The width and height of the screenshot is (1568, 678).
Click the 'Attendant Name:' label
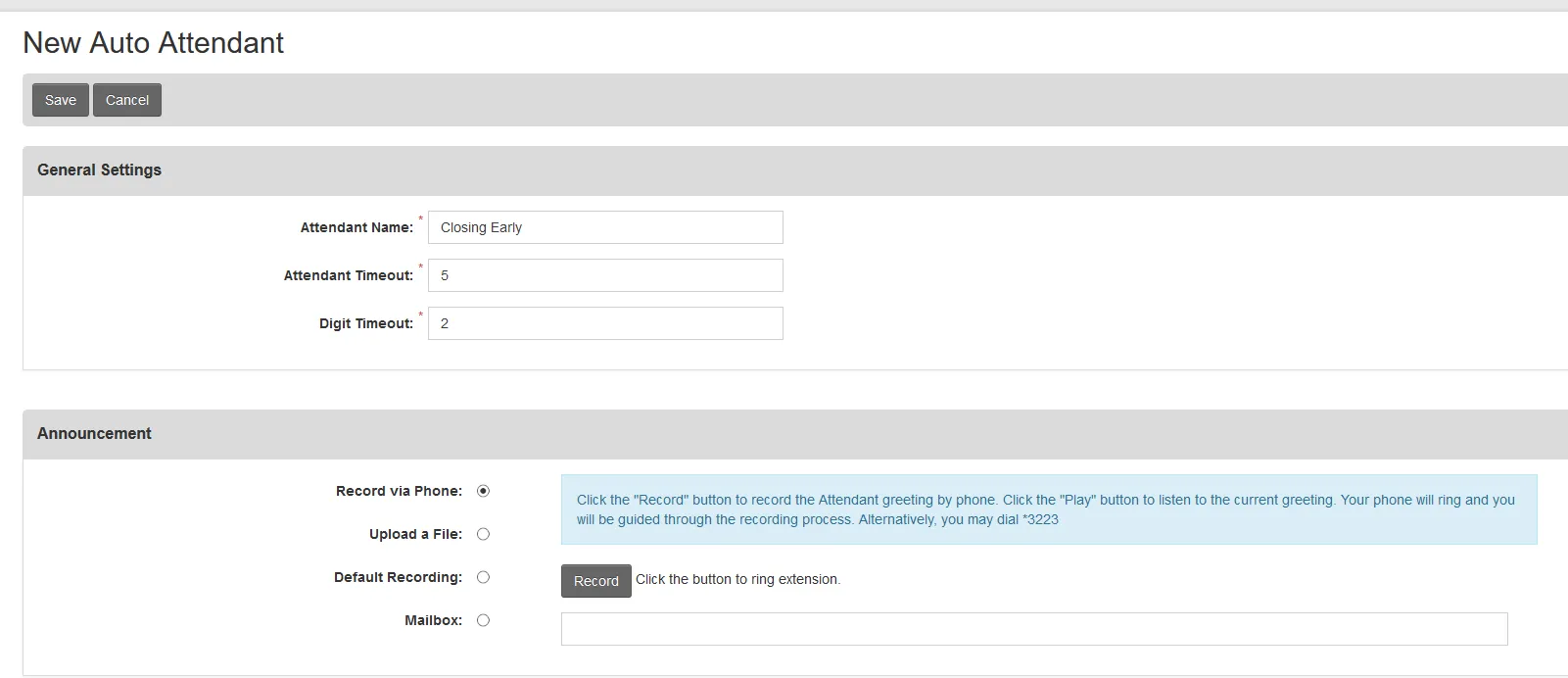click(356, 227)
